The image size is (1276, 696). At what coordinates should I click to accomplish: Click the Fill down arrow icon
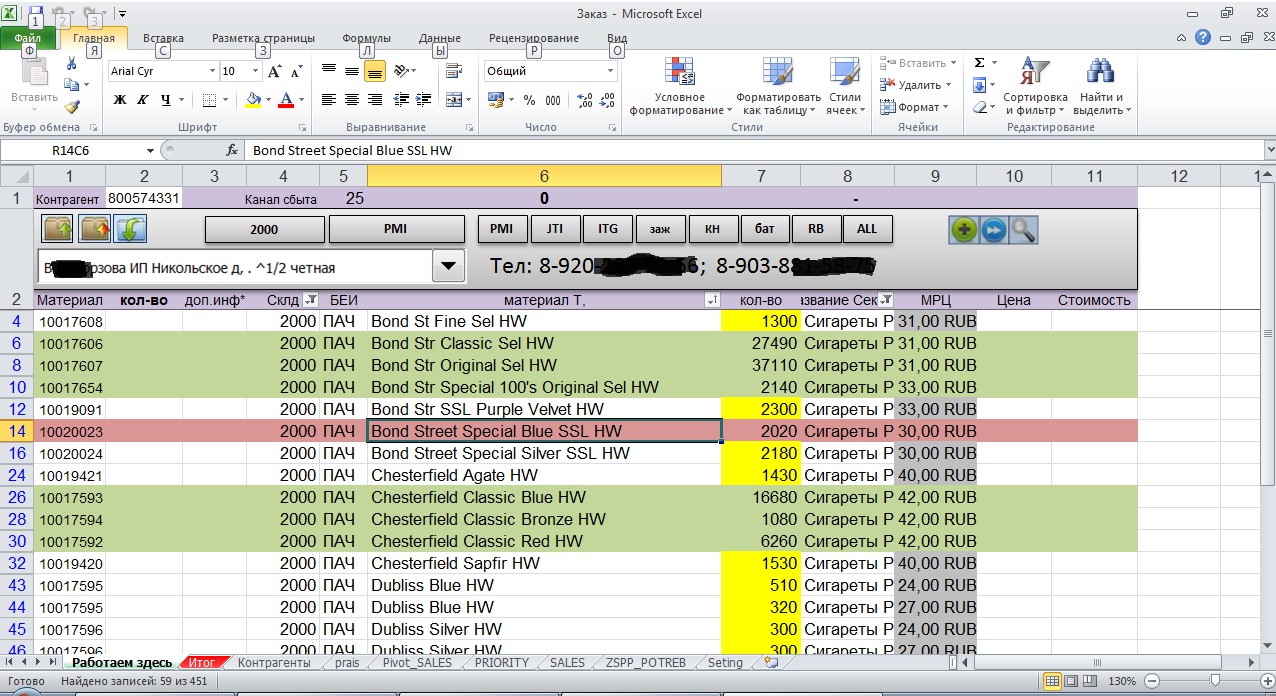[979, 85]
